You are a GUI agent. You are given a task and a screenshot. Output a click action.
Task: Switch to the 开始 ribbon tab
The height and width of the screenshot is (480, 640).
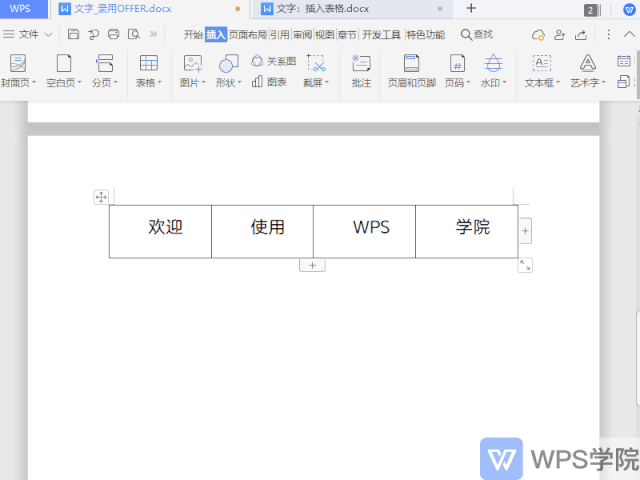tap(193, 35)
